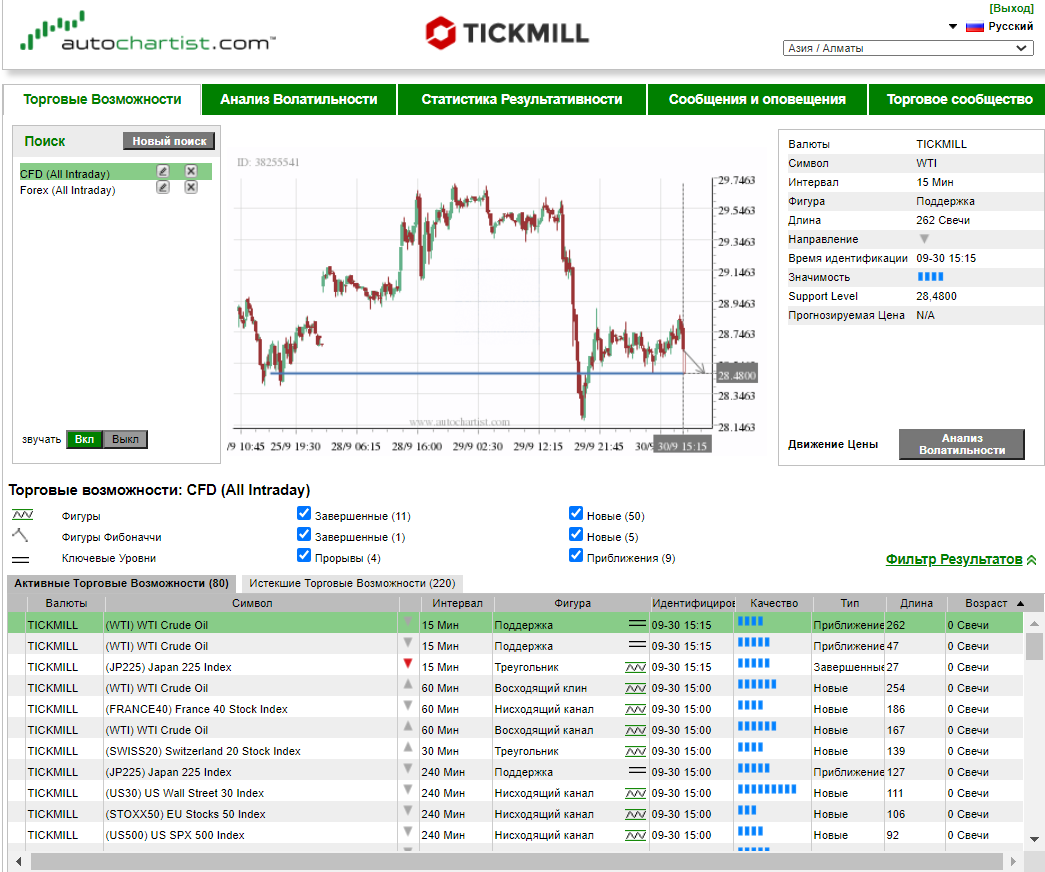This screenshot has height=872, width=1045.
Task: Open the Торговое сообщество tab
Action: tap(959, 99)
